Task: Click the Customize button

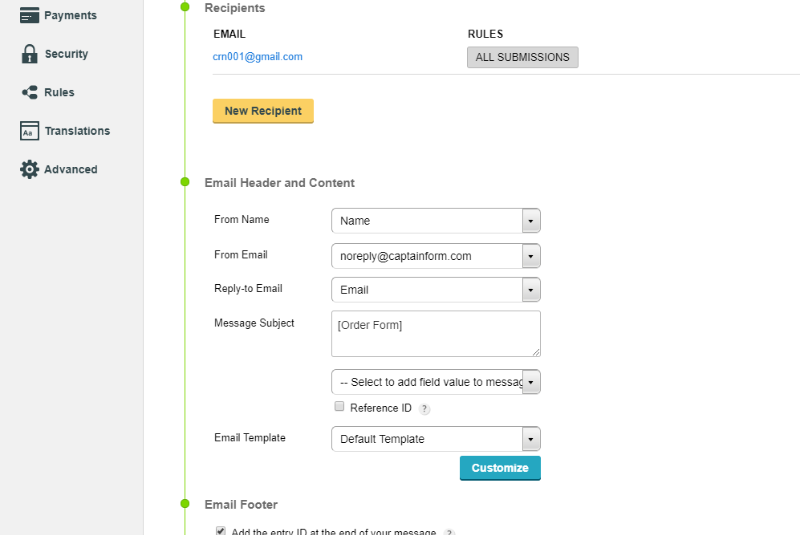Action: tap(500, 468)
